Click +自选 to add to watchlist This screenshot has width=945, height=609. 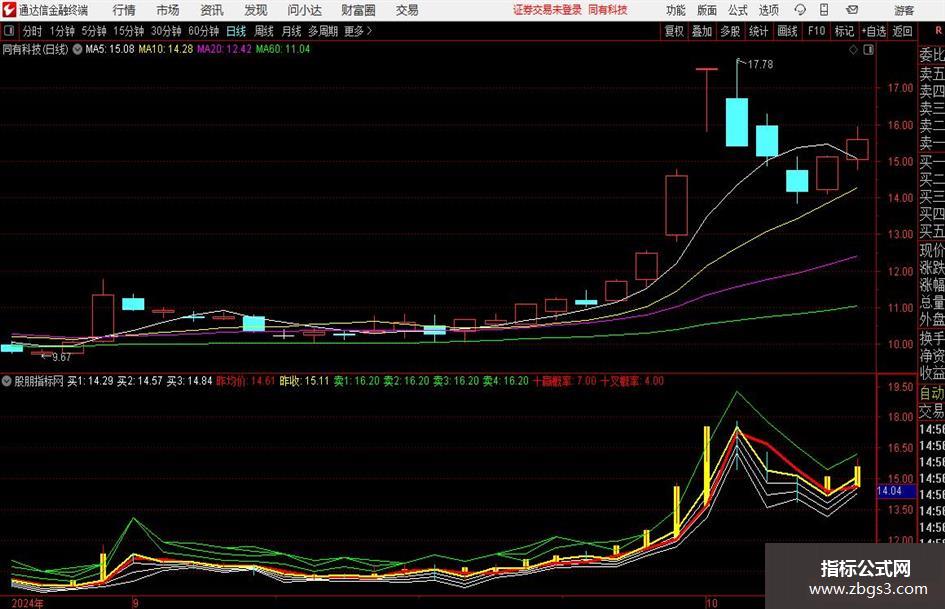tap(874, 31)
